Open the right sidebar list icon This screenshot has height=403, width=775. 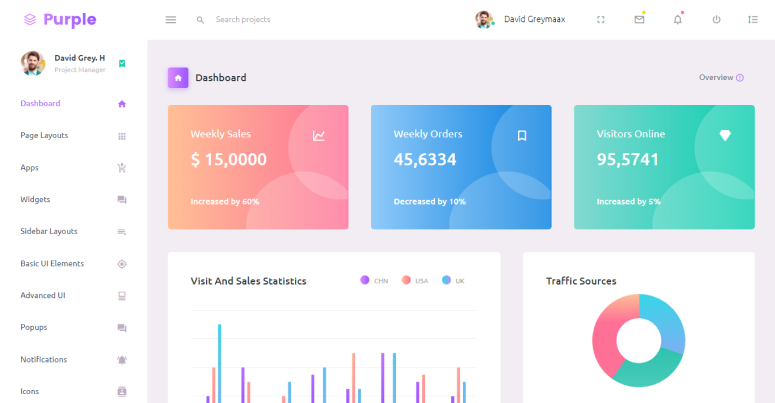[752, 20]
